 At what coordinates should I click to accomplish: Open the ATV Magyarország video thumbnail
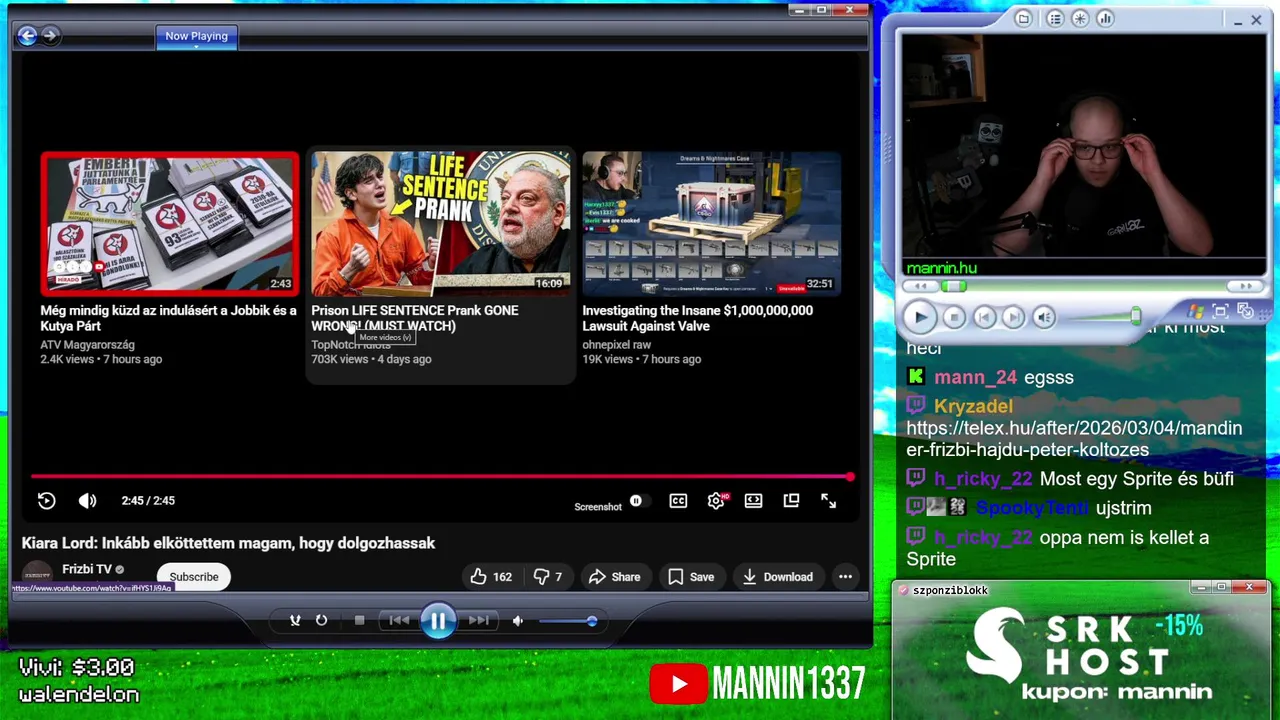pyautogui.click(x=169, y=223)
